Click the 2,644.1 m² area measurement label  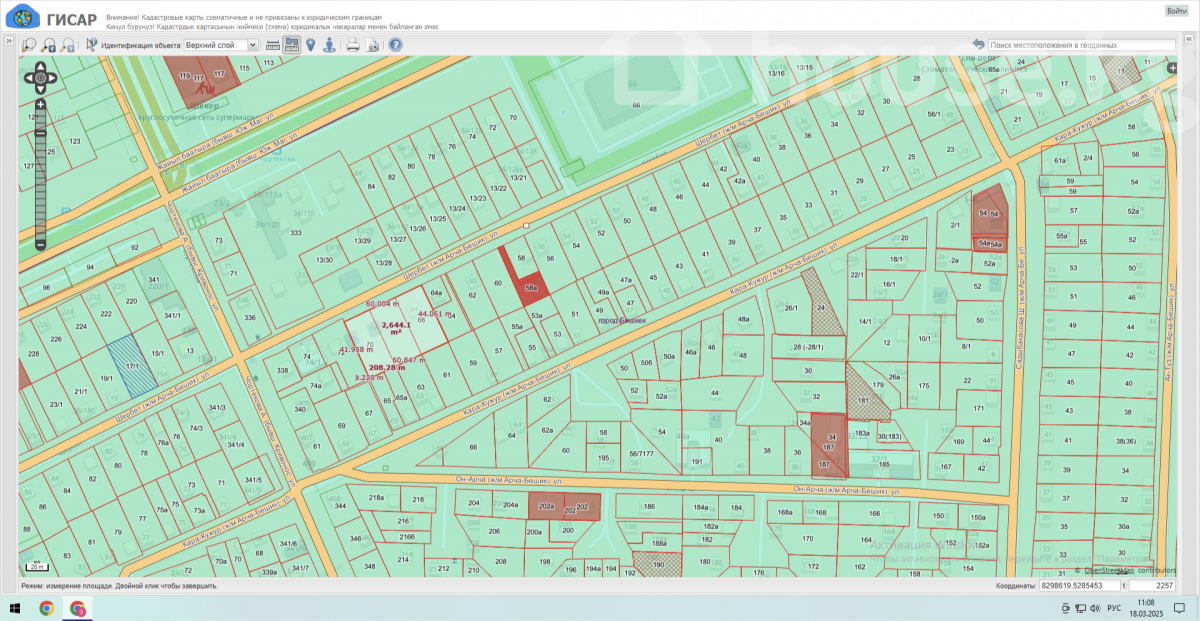click(397, 326)
